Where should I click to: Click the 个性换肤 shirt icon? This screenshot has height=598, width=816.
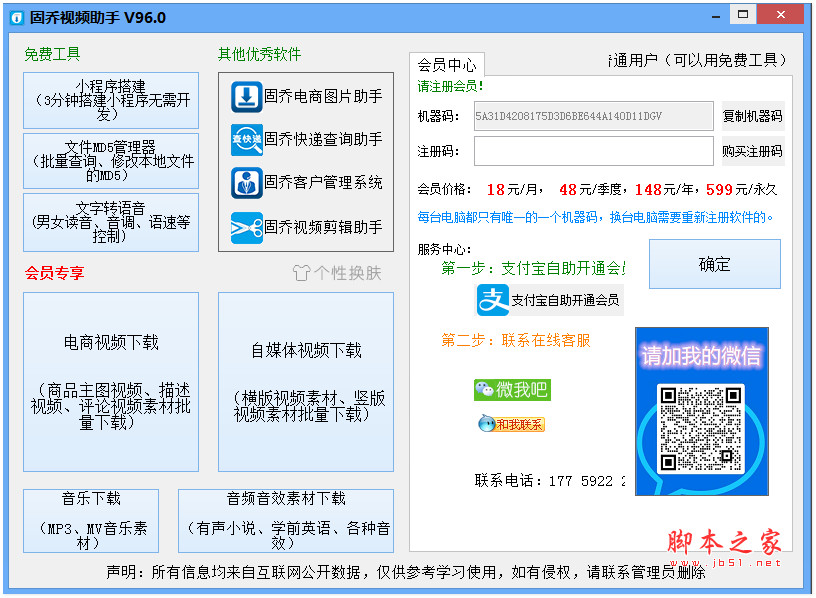pos(301,273)
